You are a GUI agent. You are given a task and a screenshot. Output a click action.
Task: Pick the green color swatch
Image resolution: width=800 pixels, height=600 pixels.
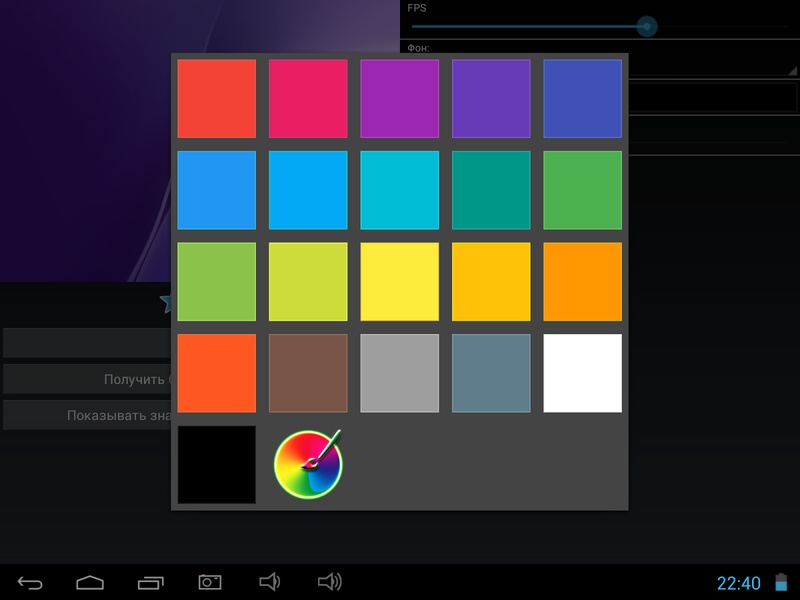coord(583,190)
